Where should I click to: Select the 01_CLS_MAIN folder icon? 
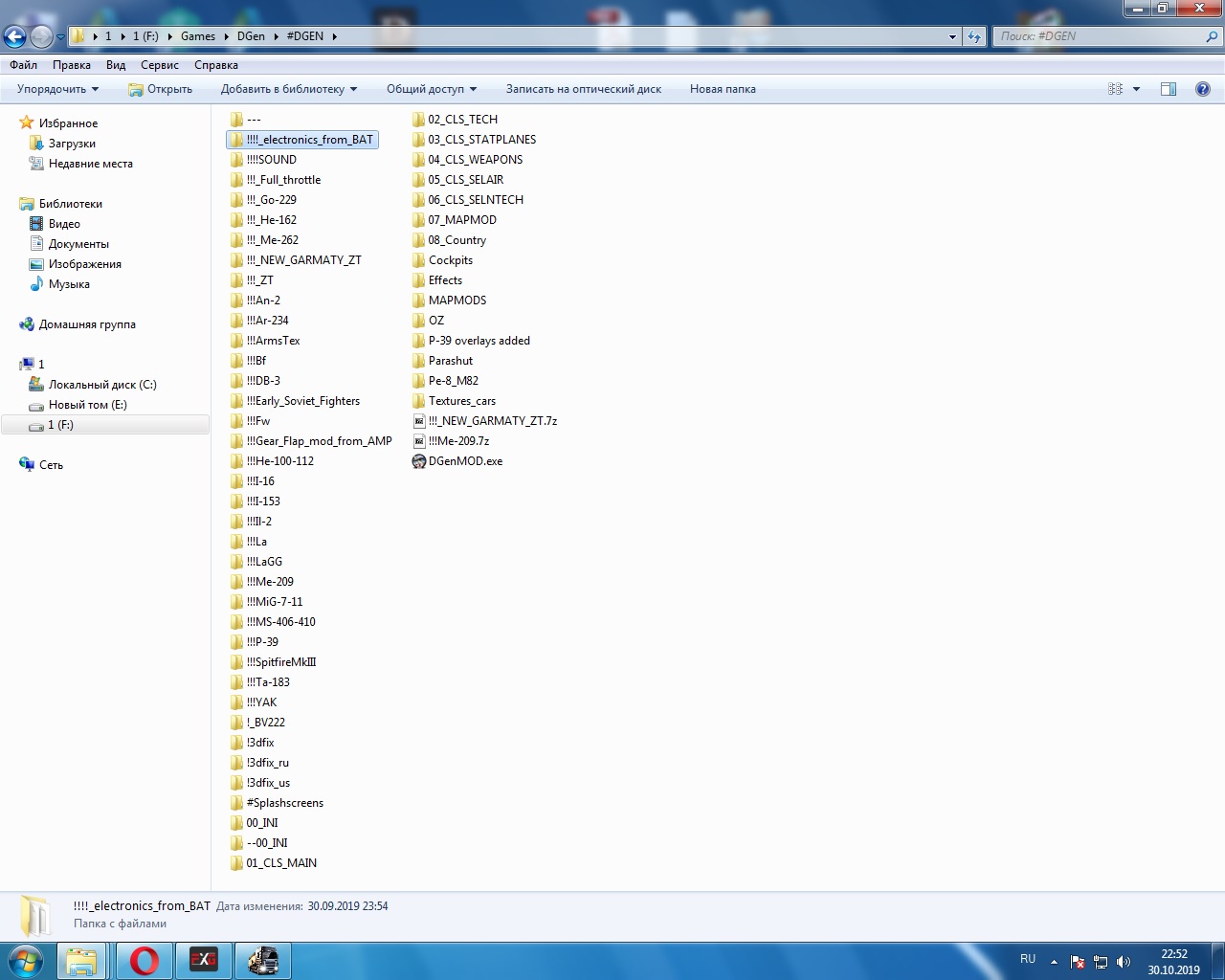(x=236, y=863)
